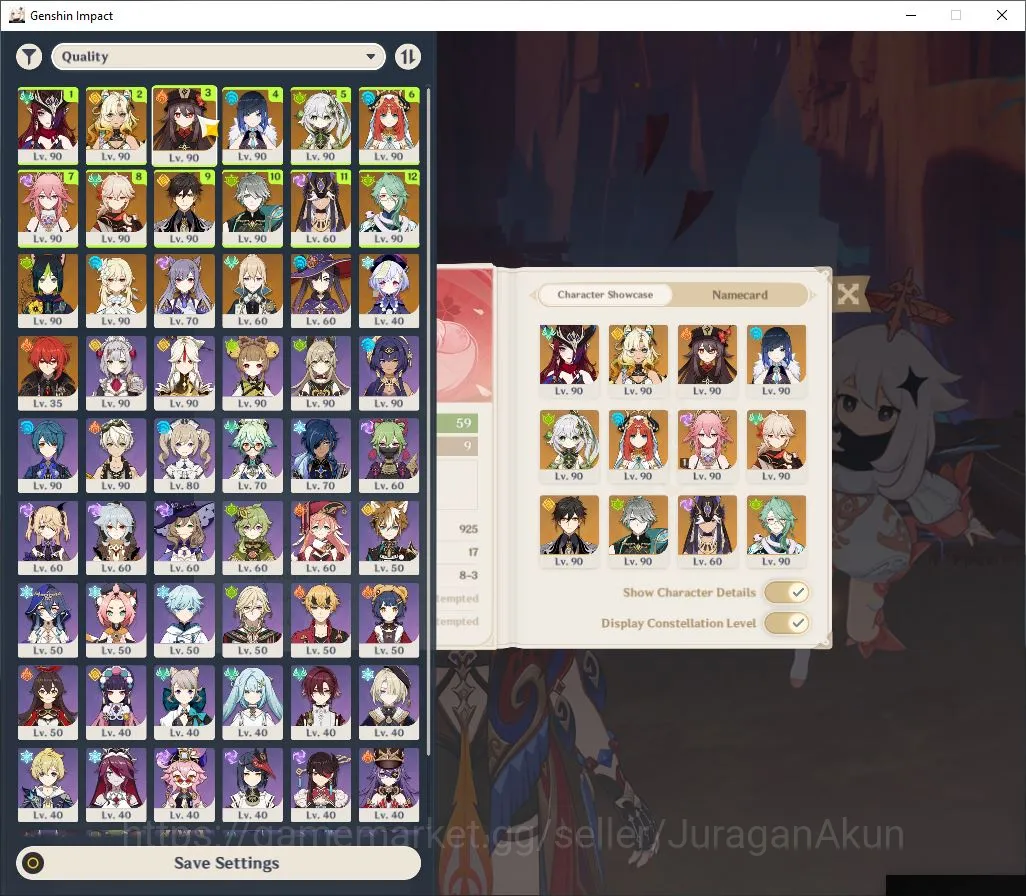
Task: Choose Kaeya at Lv. 70
Action: point(321,456)
